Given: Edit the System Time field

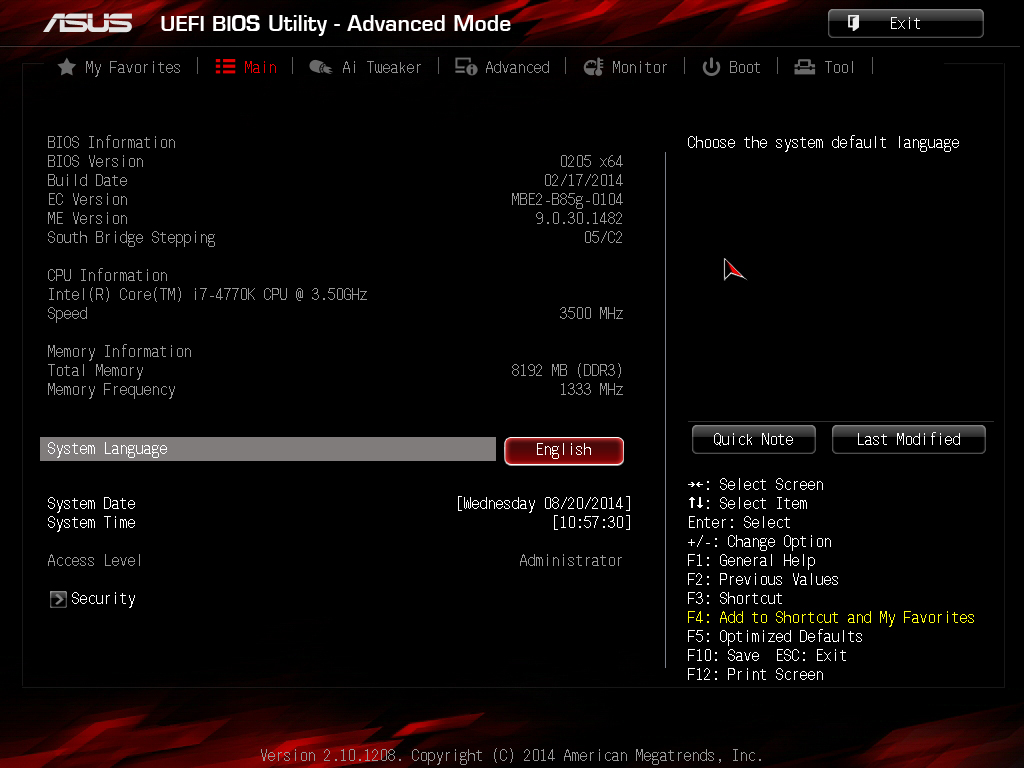Looking at the screenshot, I should (592, 522).
